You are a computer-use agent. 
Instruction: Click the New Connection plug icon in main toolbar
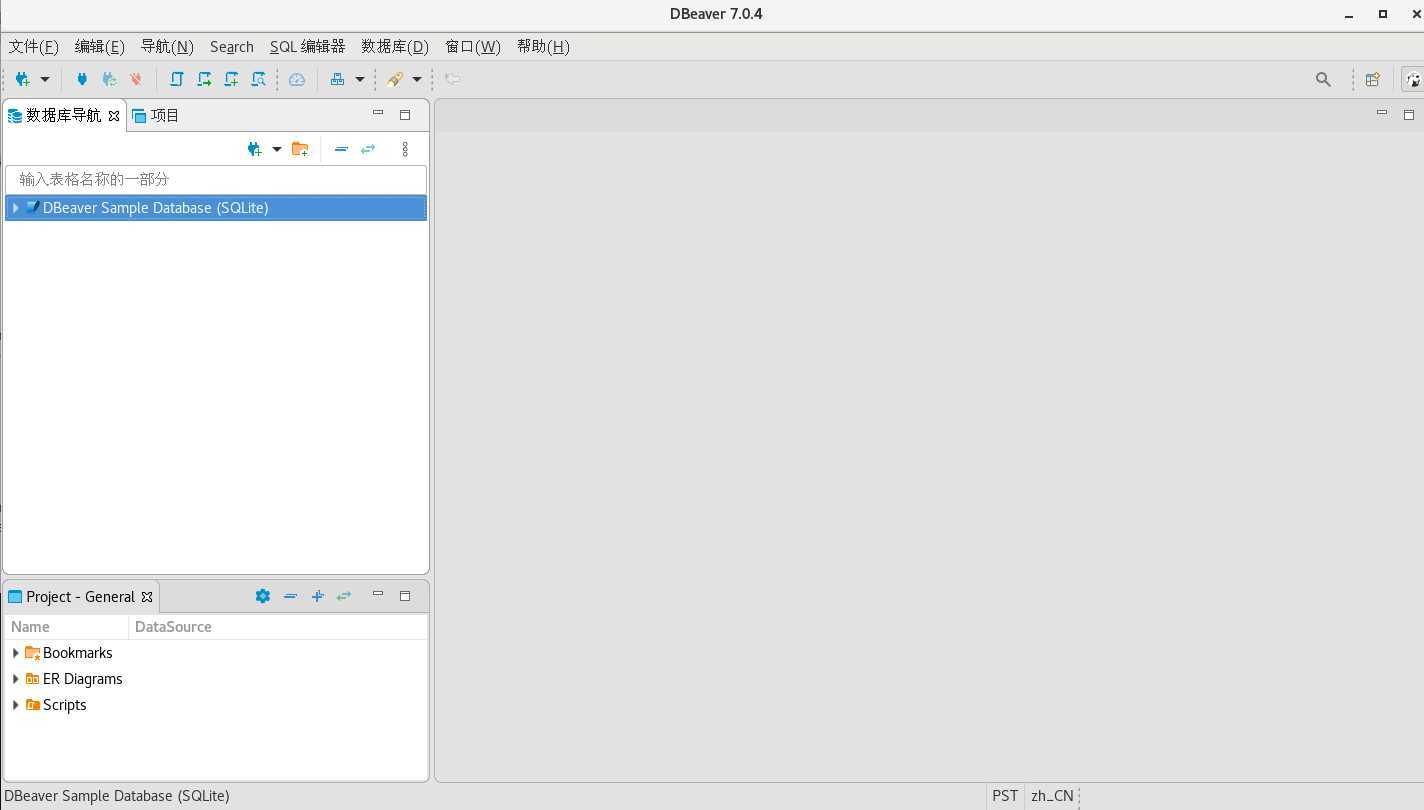click(x=22, y=79)
